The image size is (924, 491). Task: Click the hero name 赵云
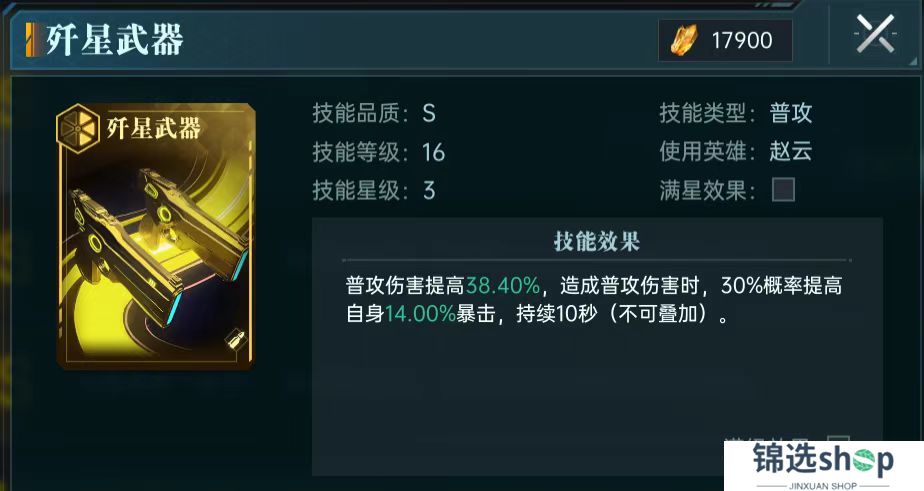[791, 151]
